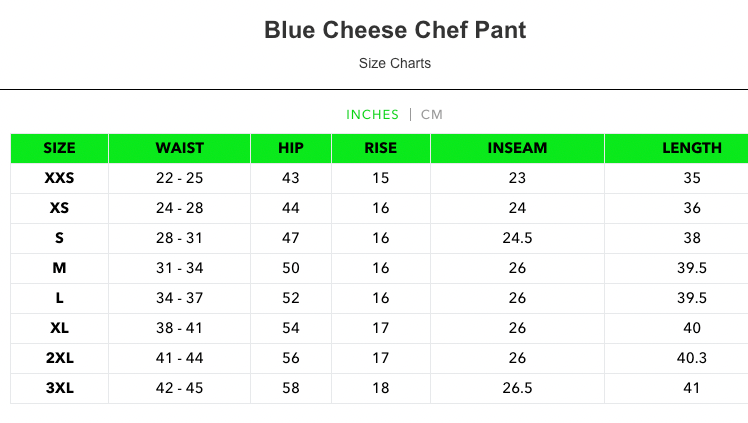Click the HIP column header
Viewport: 748px width, 423px height.
coord(291,148)
